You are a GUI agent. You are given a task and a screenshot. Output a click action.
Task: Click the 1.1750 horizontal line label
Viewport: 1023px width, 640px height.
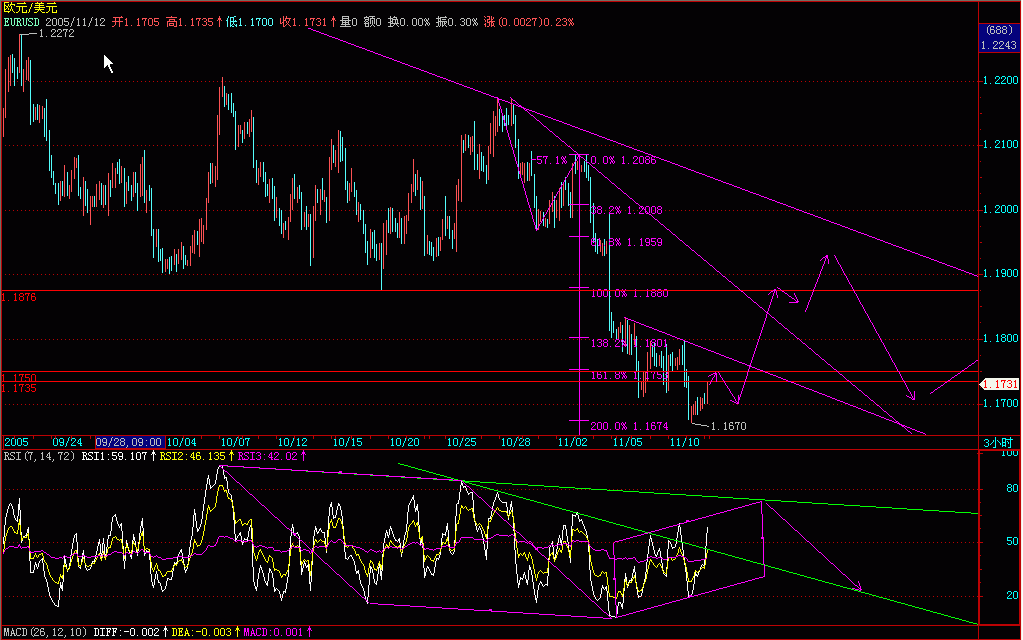(x=20, y=378)
